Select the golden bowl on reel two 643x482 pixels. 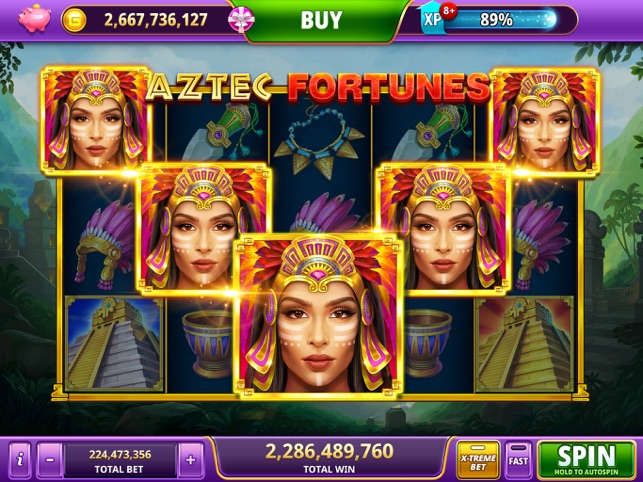click(207, 344)
